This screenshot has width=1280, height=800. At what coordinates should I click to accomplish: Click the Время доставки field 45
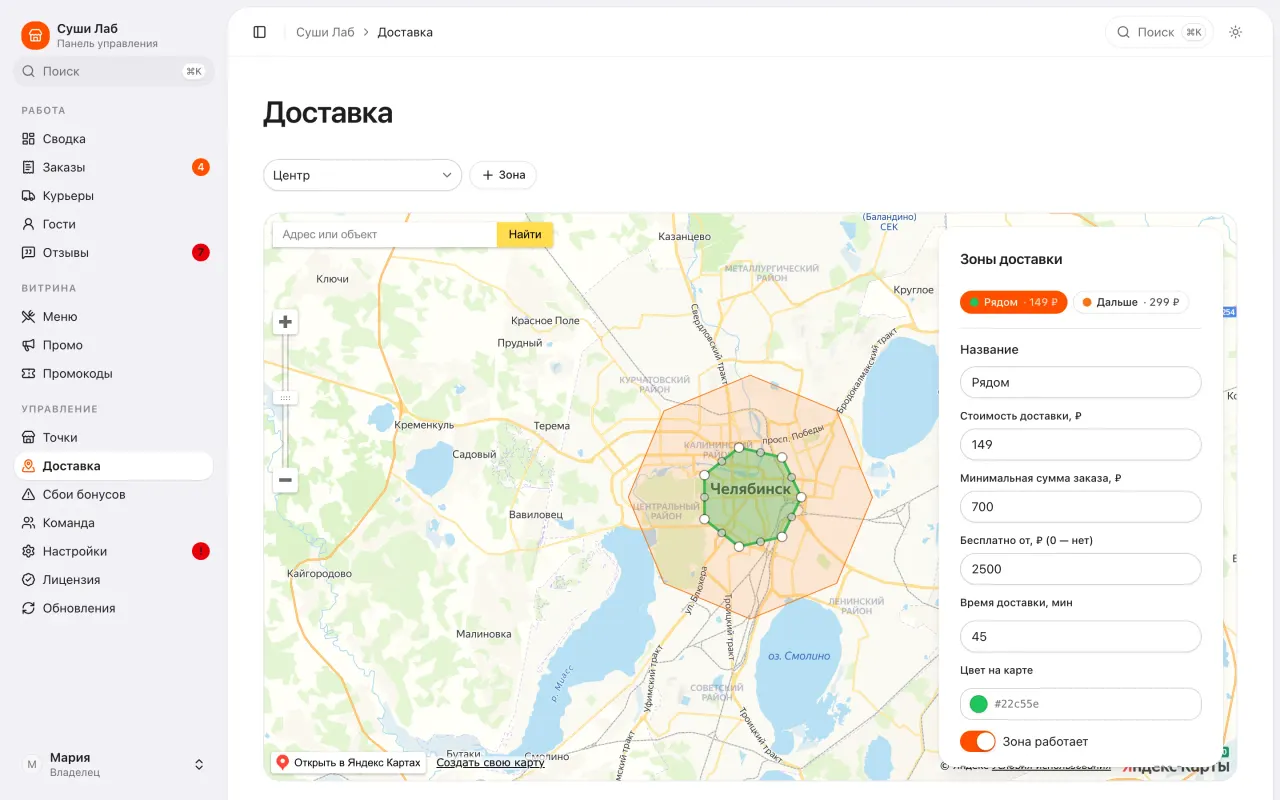(1080, 637)
